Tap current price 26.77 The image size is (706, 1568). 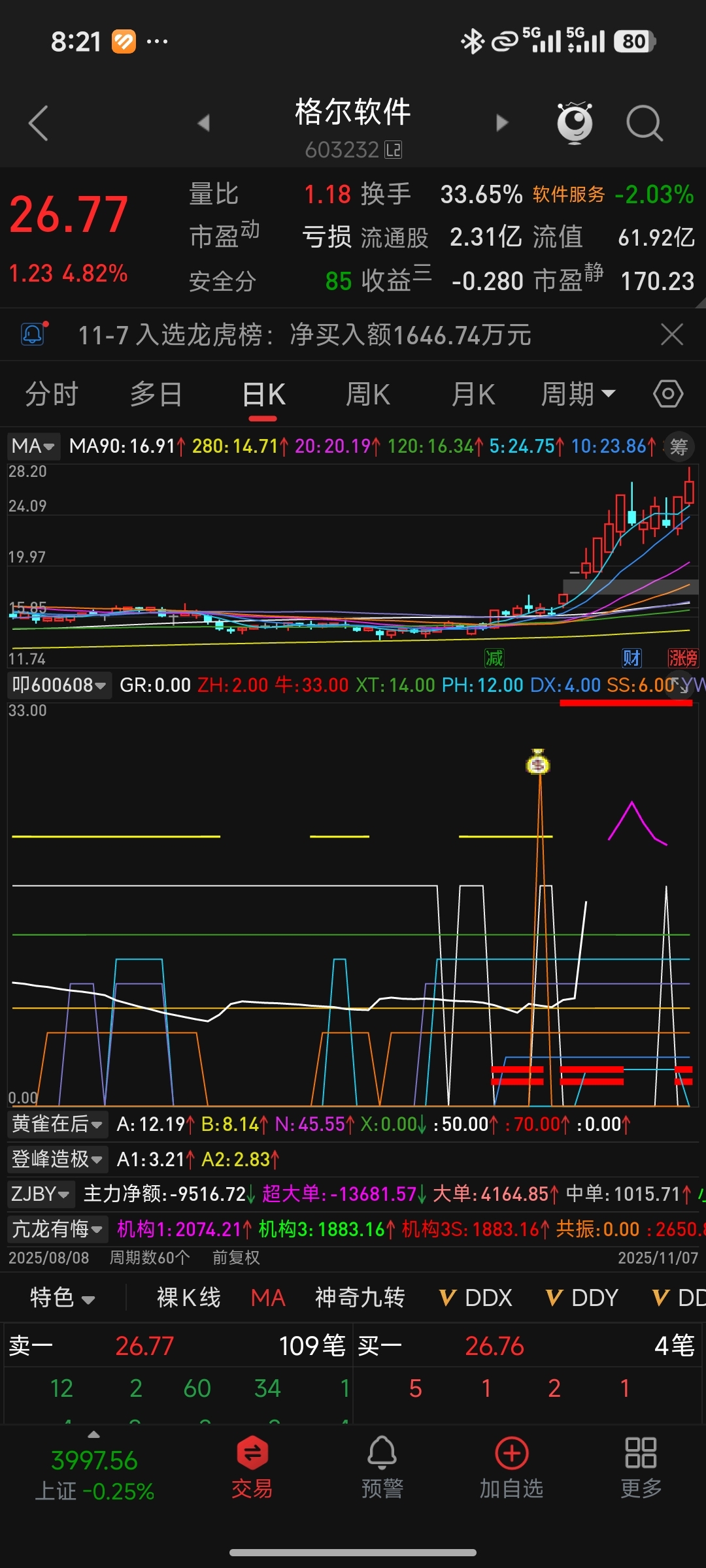69,215
